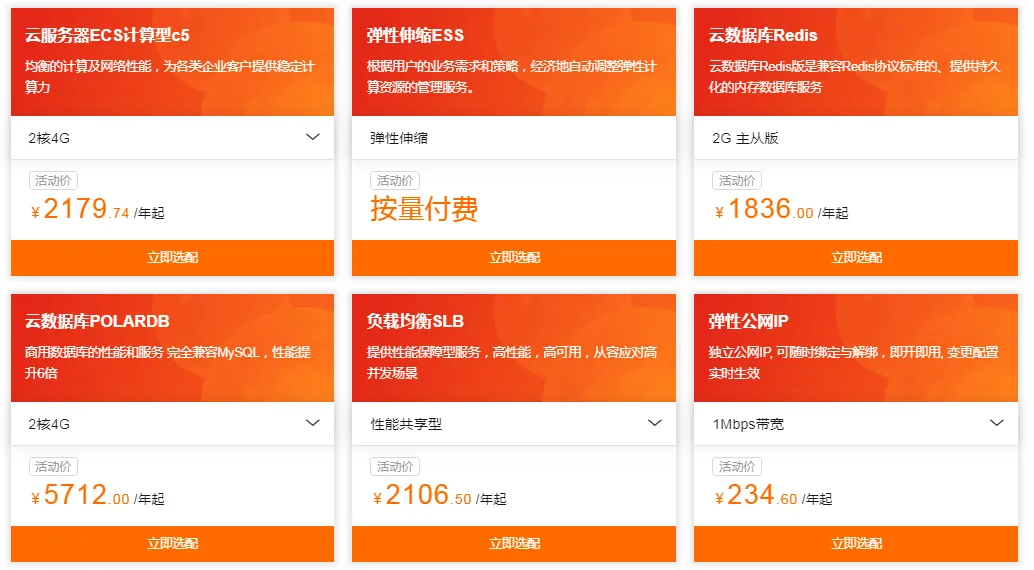Click the 活动价 tag on ECS c5 card
The image size is (1034, 570).
click(53, 181)
